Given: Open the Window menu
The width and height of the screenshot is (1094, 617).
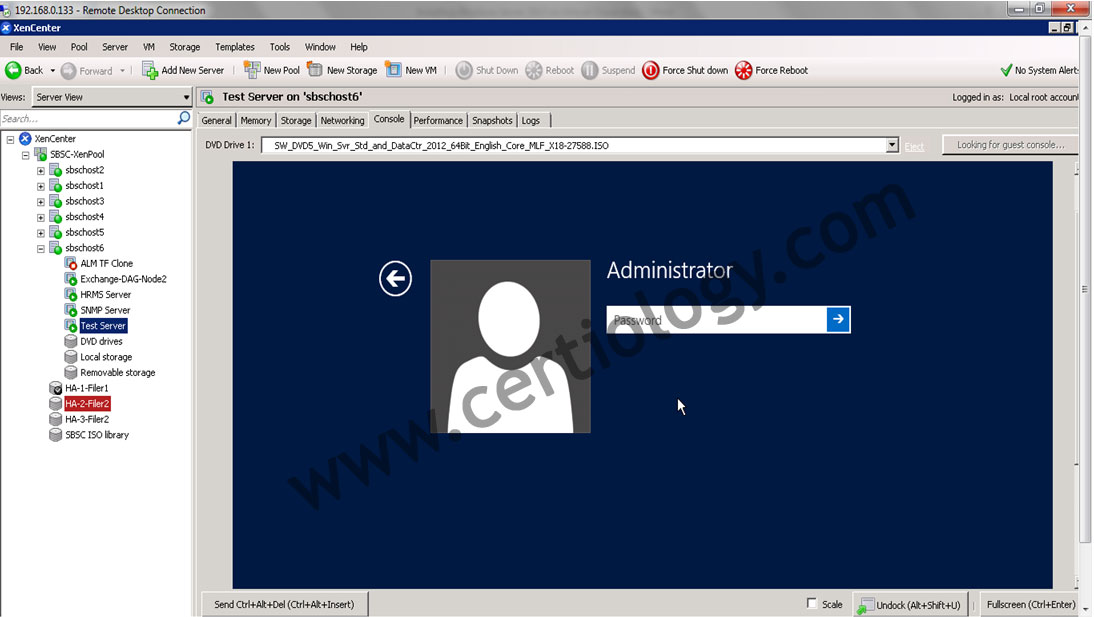Looking at the screenshot, I should pos(320,47).
